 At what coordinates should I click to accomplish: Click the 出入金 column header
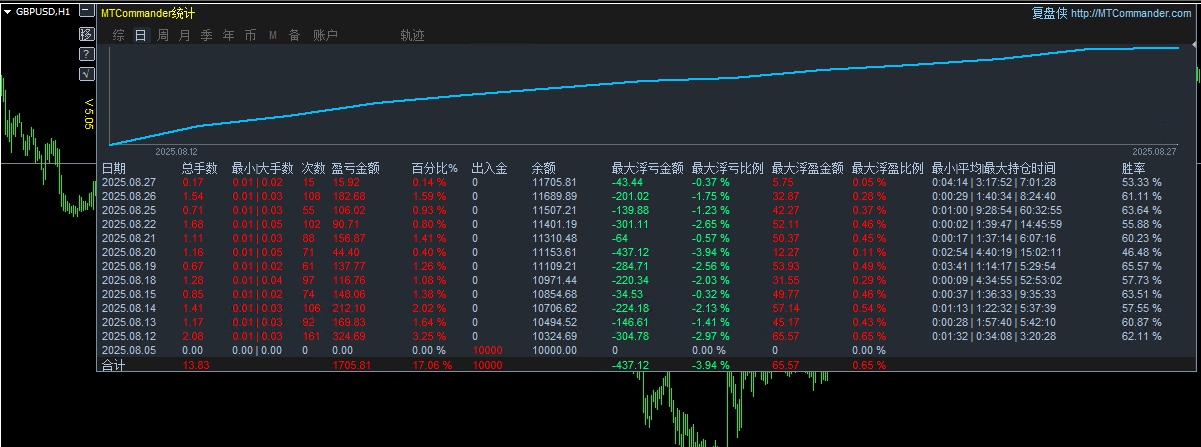point(490,168)
